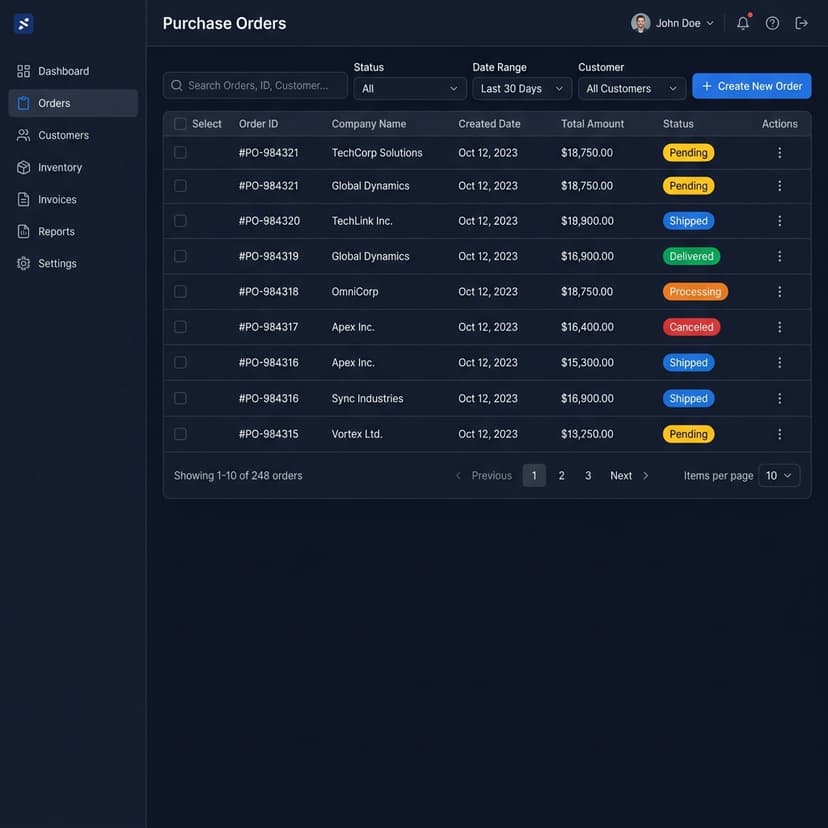Open the Dashboard grid icon
This screenshot has height=828, width=828.
(x=23, y=71)
